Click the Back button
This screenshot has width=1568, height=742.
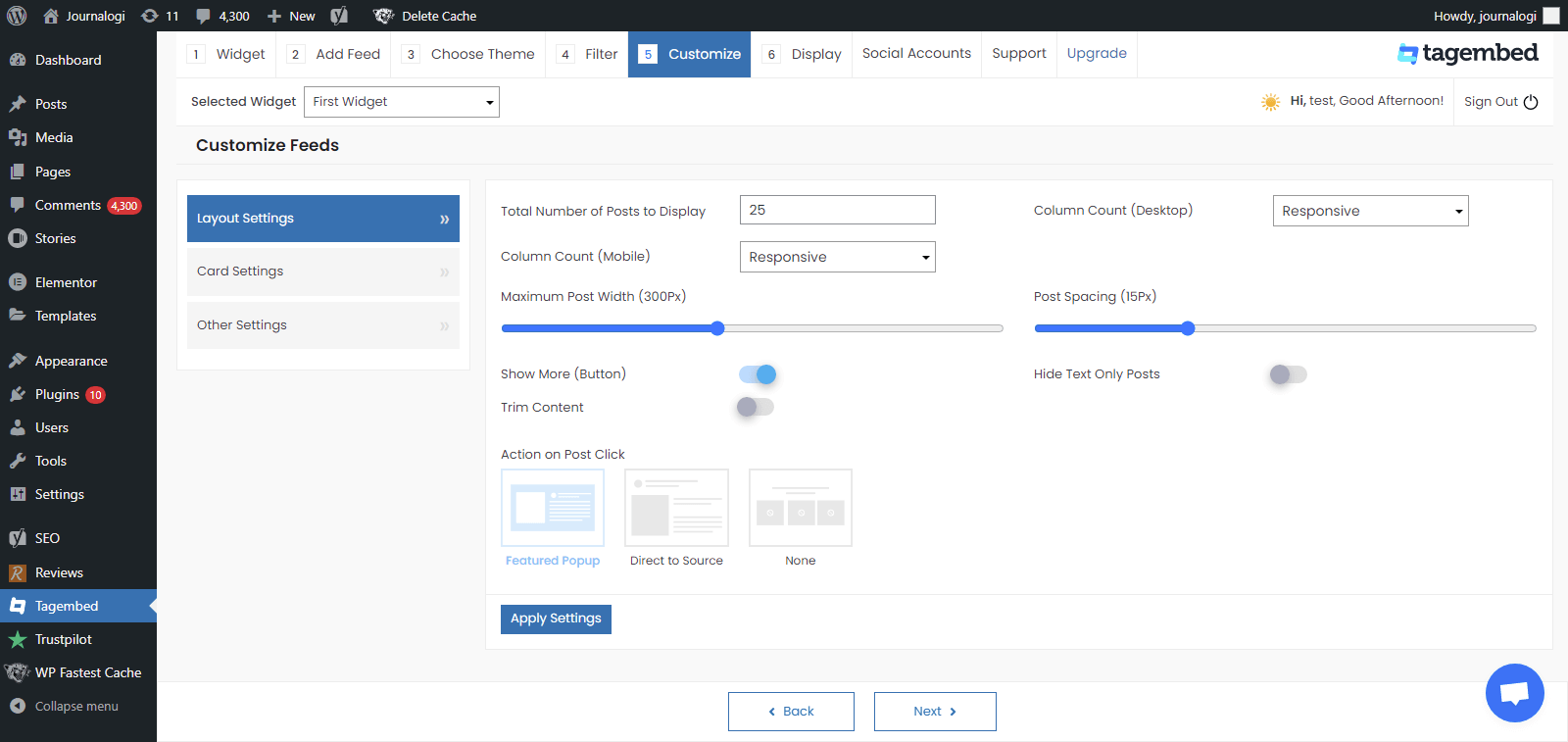pyautogui.click(x=791, y=712)
